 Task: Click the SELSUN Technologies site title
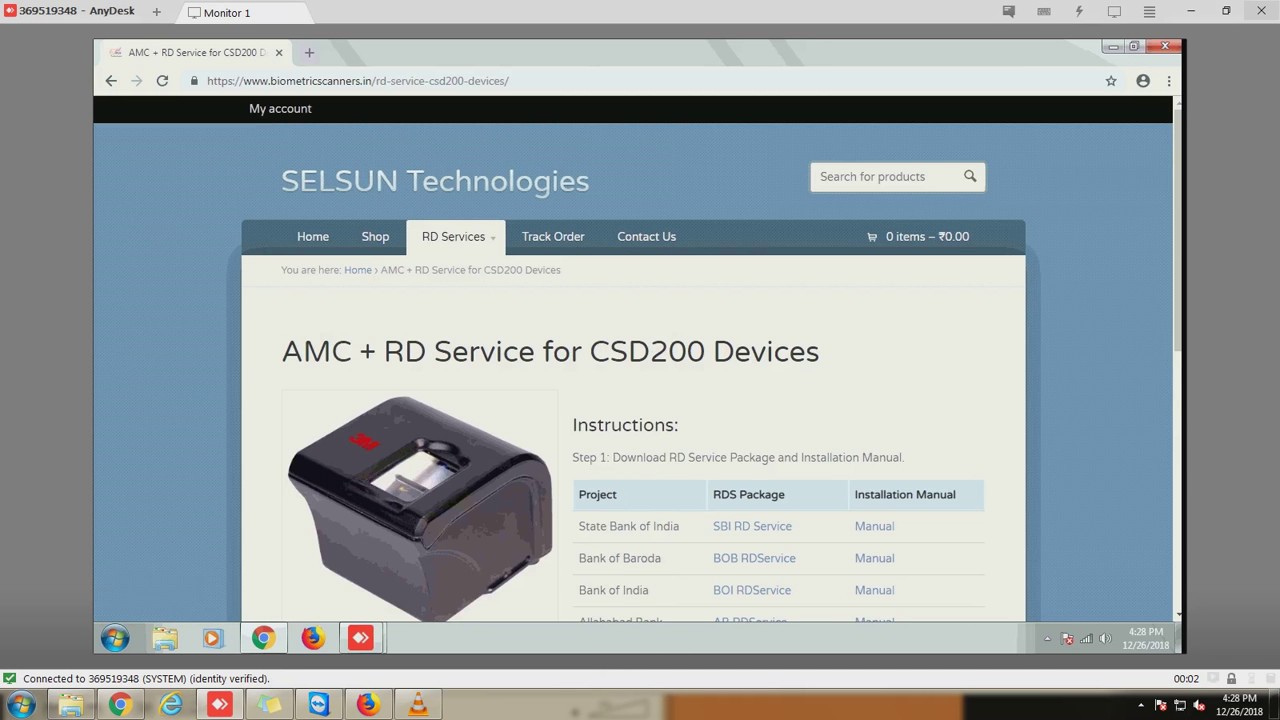435,181
